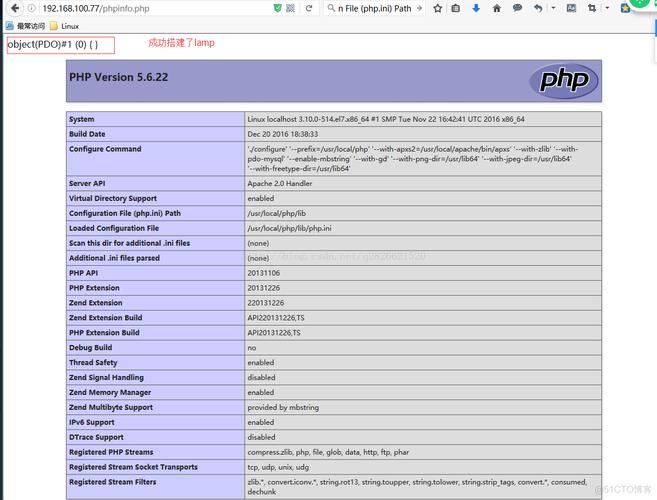
Task: Select the Zend Extension Build value API220131226,TS
Action: (276, 318)
